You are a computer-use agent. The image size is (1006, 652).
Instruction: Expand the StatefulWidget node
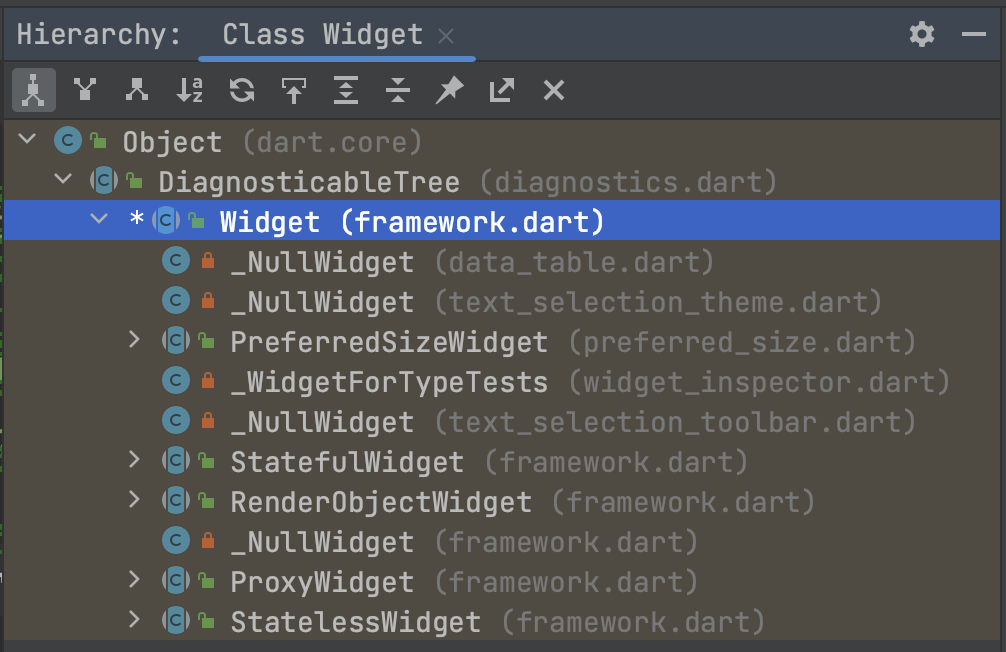[133, 459]
